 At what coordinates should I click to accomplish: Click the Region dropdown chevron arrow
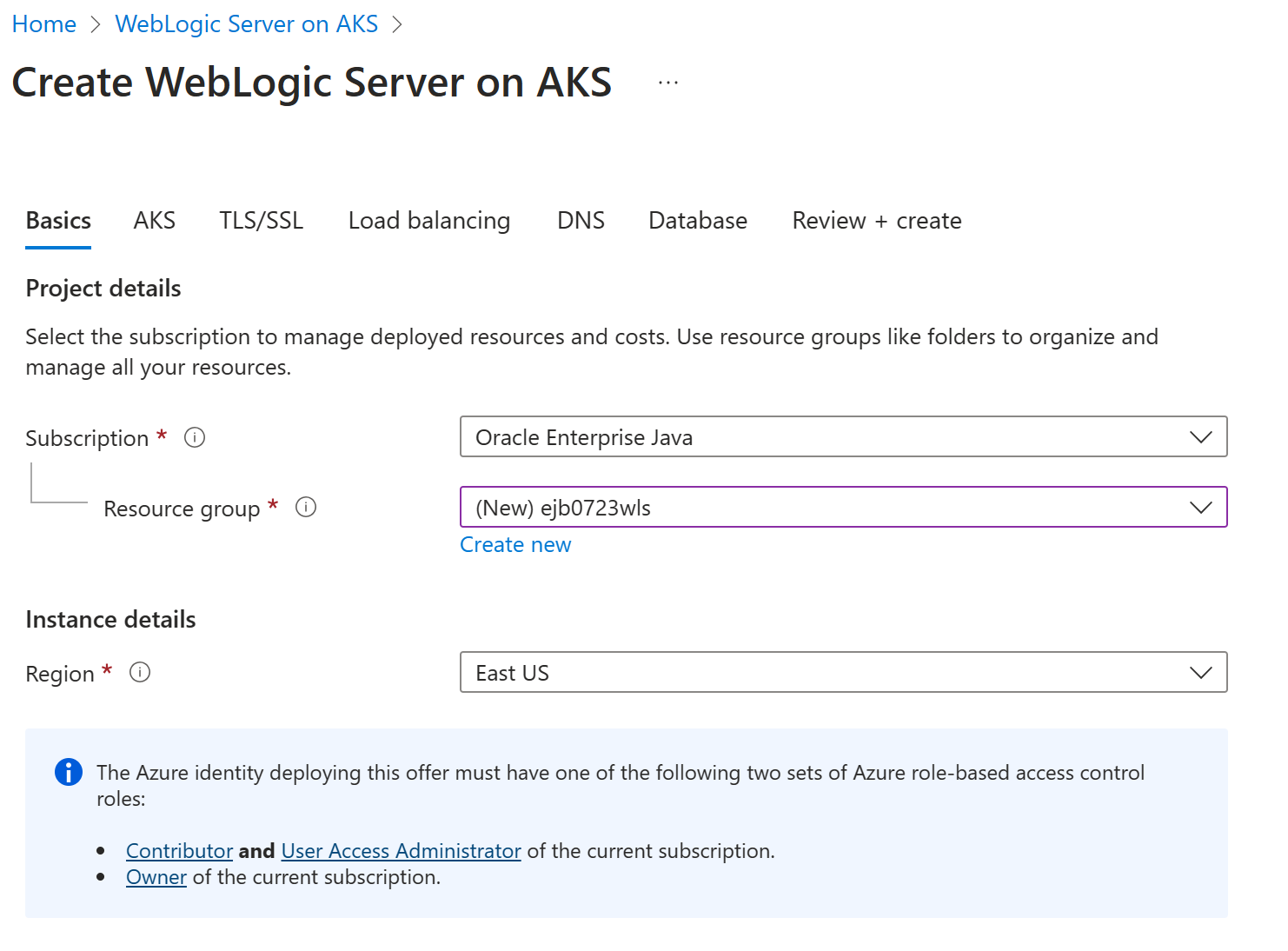pyautogui.click(x=1200, y=673)
